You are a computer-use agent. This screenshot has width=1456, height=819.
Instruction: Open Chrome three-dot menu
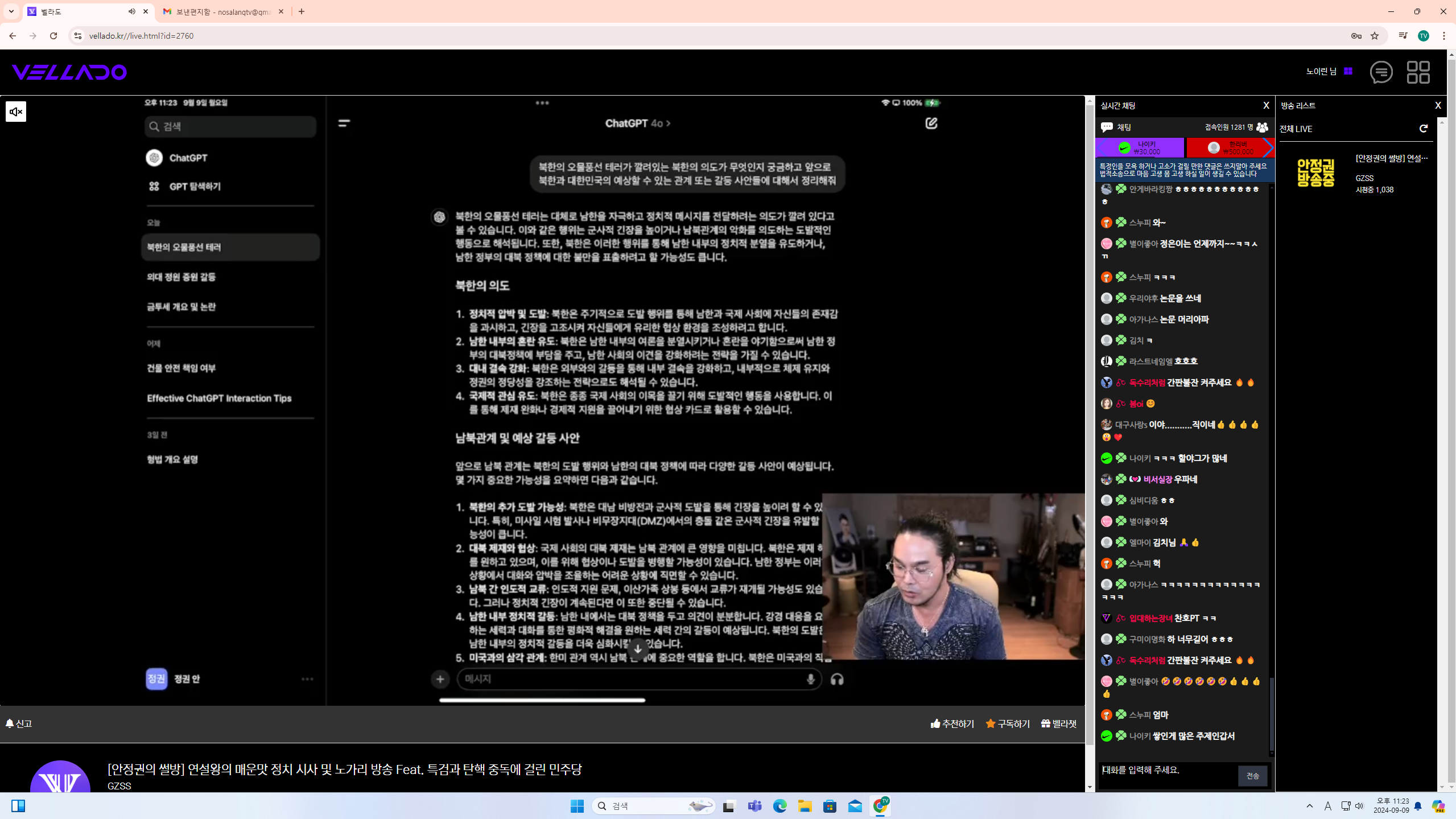(x=1444, y=36)
